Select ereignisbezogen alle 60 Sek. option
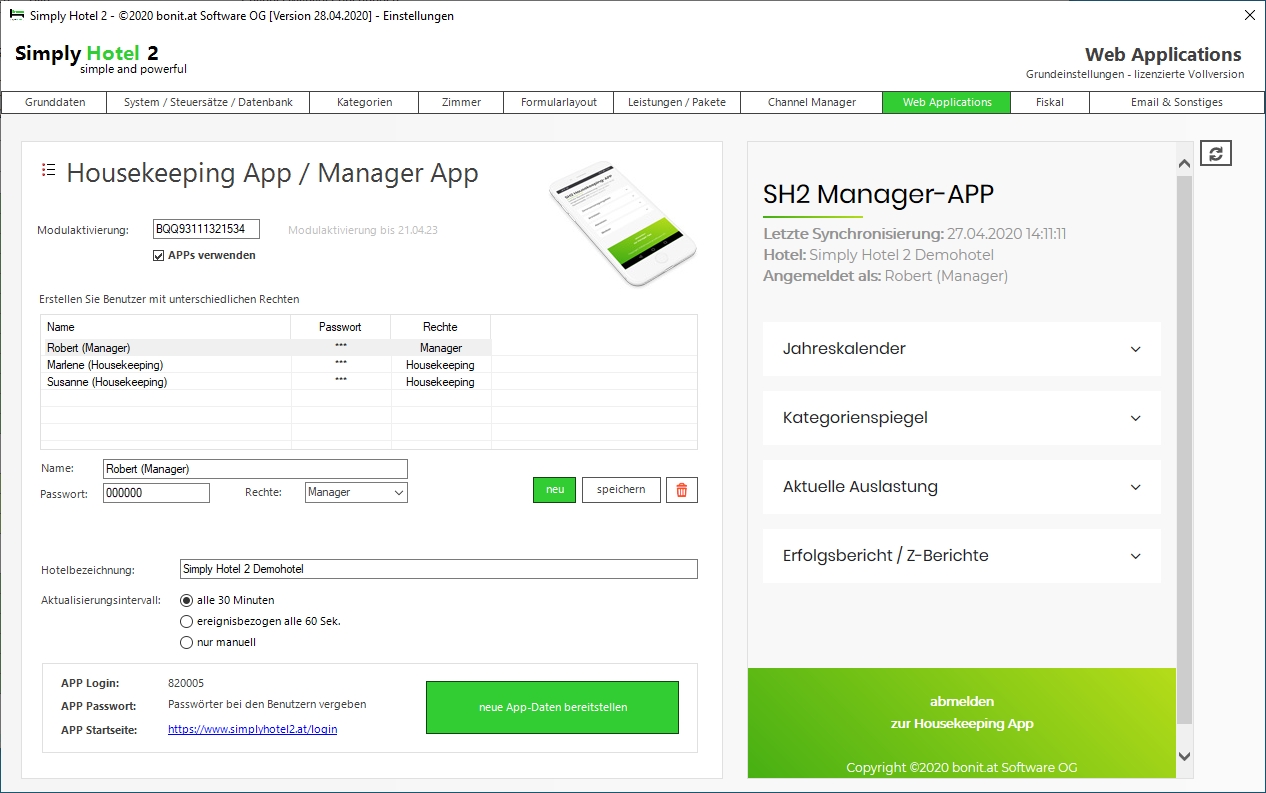 pos(186,621)
